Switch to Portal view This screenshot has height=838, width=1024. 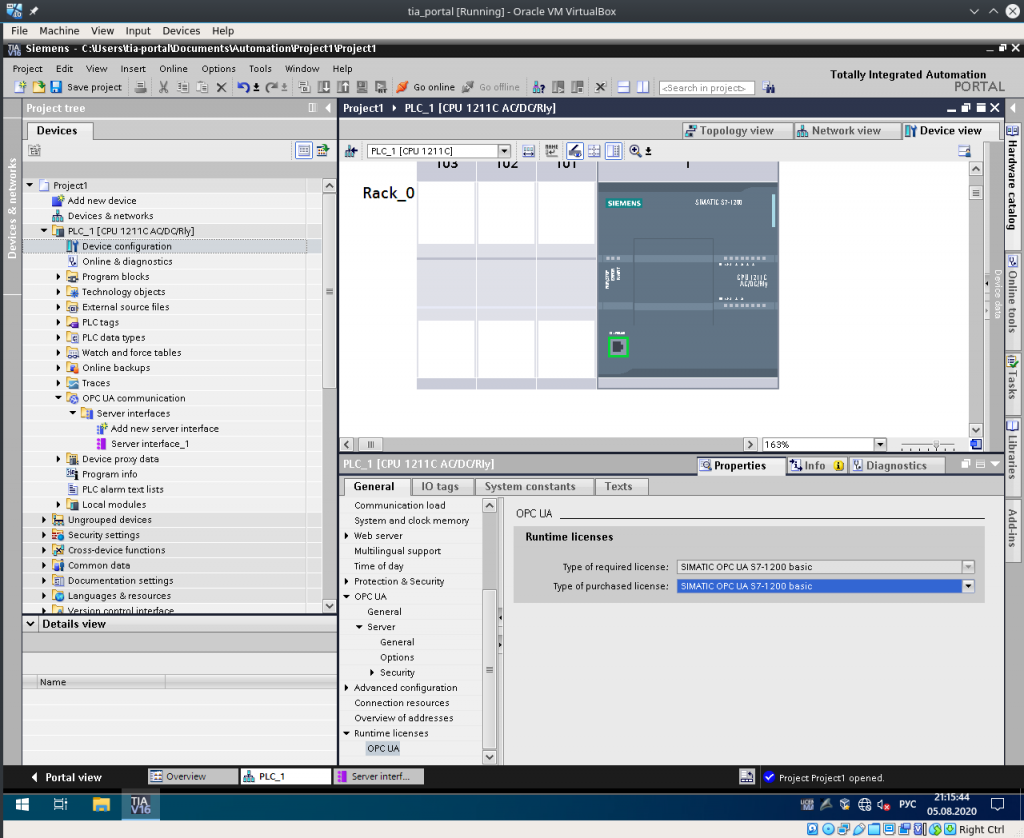coord(66,777)
